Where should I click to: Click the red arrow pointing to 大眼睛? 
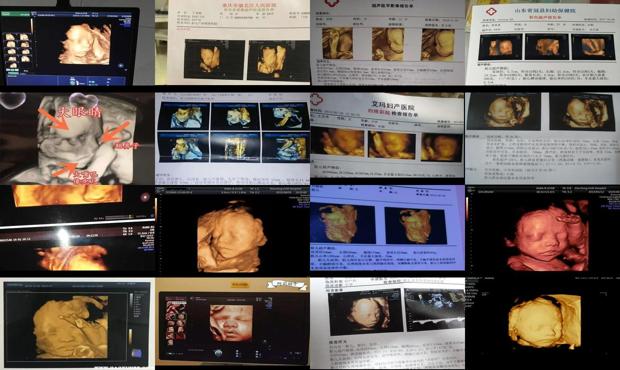53,119
